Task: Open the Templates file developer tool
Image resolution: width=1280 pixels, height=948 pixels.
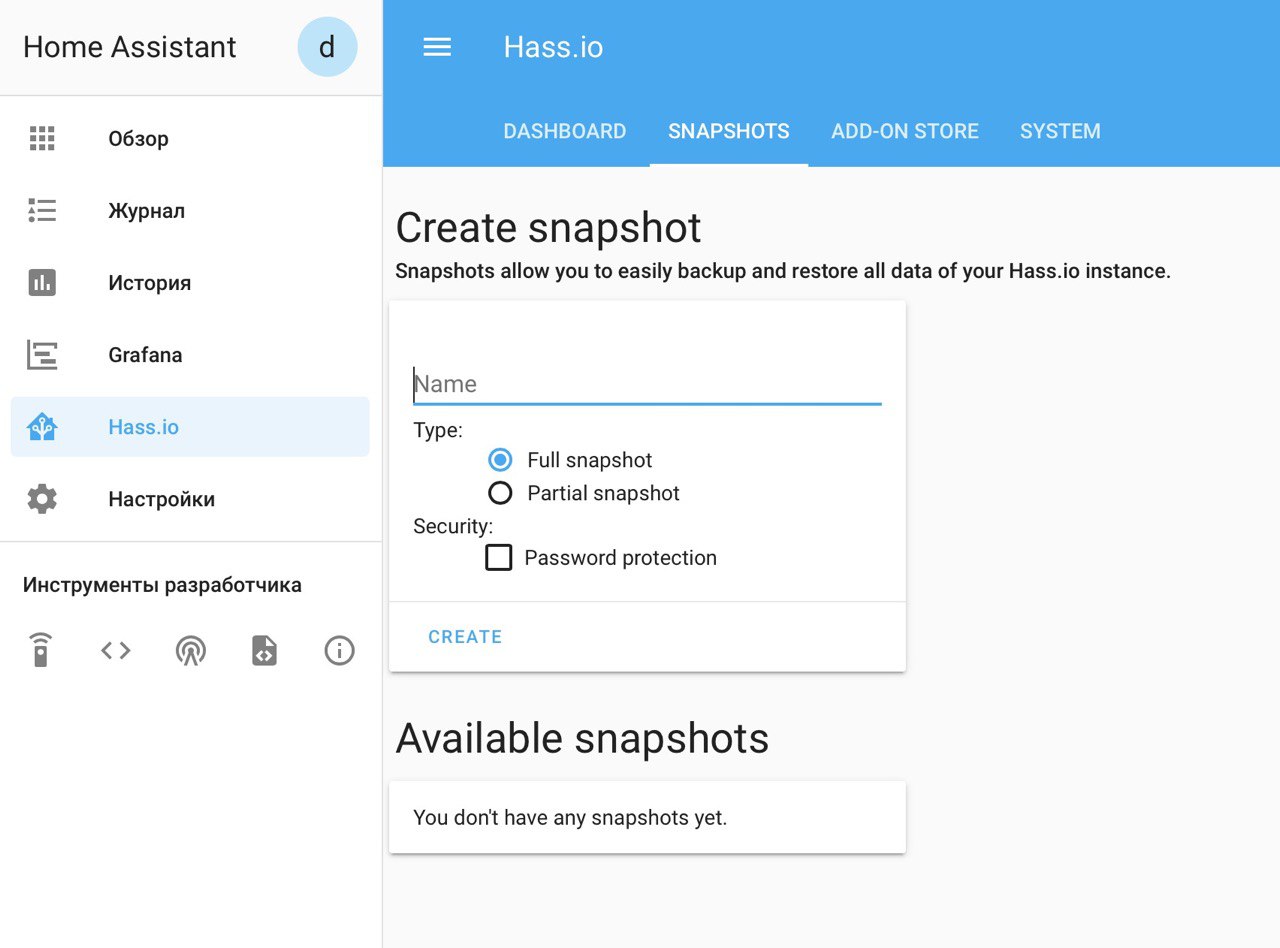Action: [x=264, y=651]
